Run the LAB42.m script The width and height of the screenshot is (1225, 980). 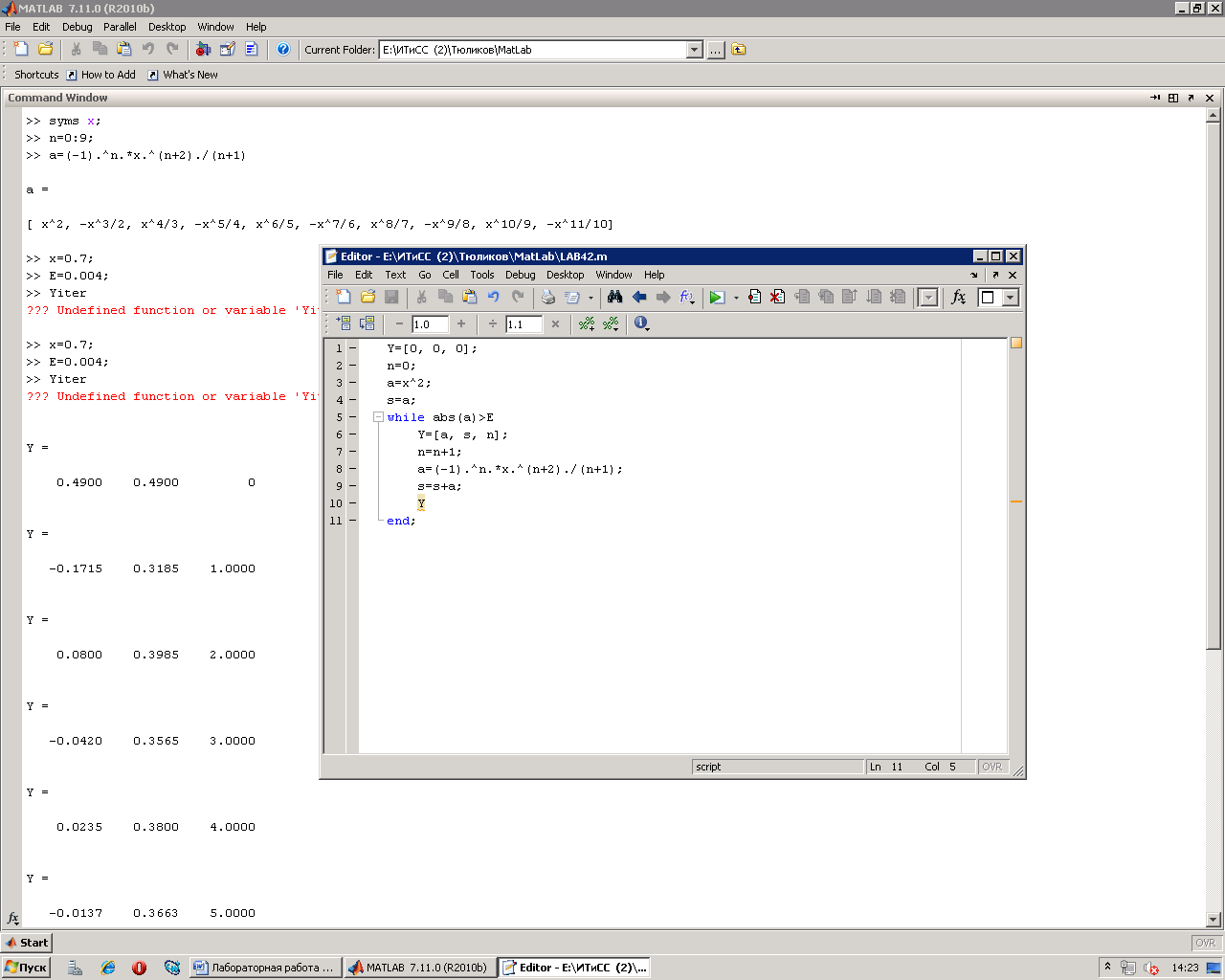click(x=716, y=298)
